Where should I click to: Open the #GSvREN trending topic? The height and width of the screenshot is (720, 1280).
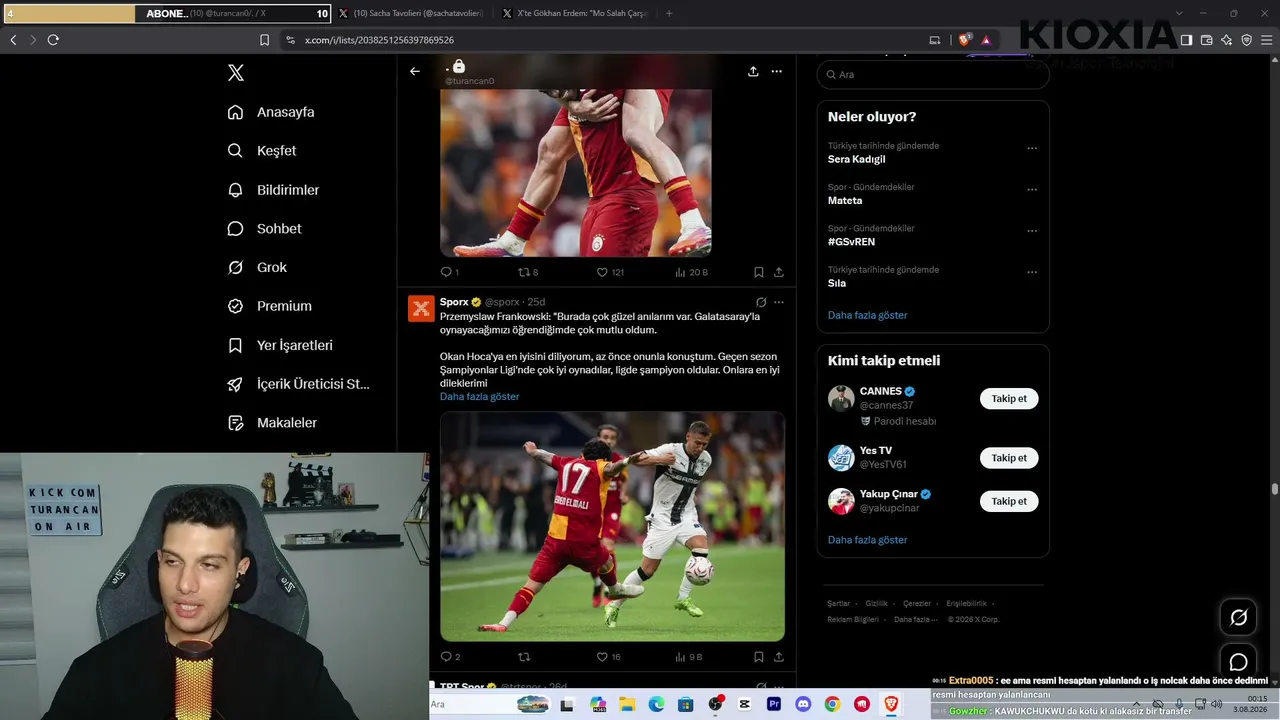[851, 242]
